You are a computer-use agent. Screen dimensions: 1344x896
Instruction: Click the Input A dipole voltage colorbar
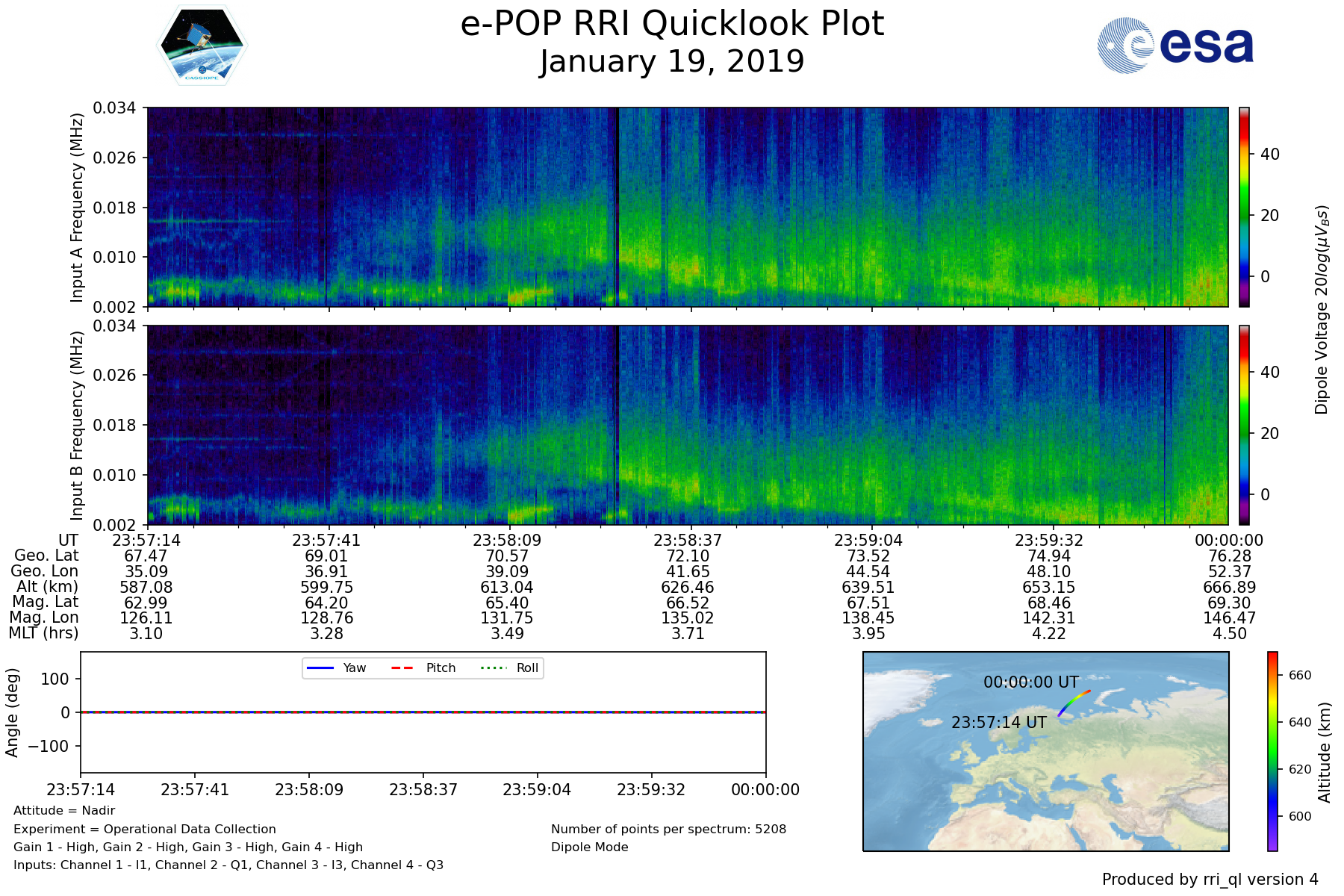pyautogui.click(x=1244, y=207)
